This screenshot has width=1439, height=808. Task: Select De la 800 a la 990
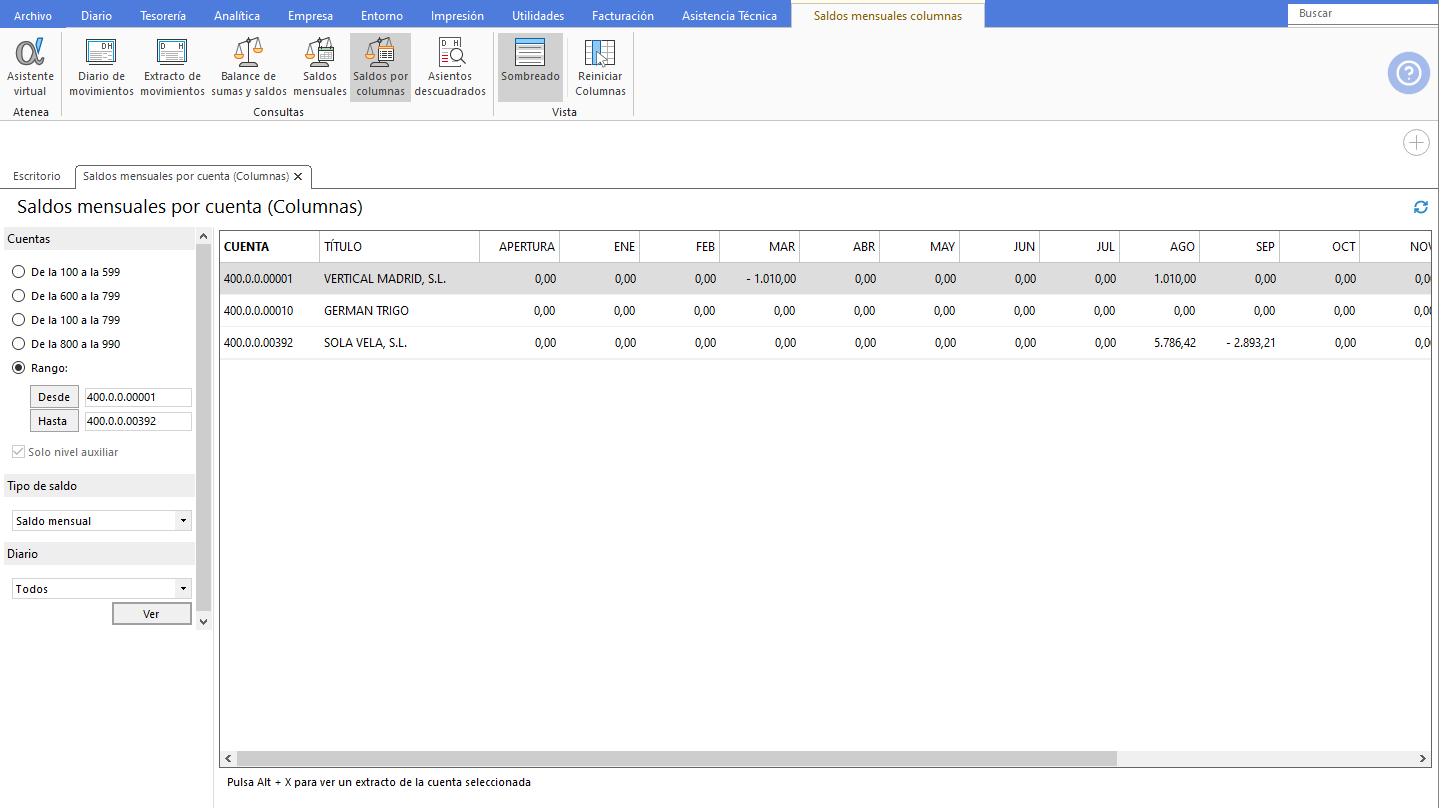pos(66,344)
